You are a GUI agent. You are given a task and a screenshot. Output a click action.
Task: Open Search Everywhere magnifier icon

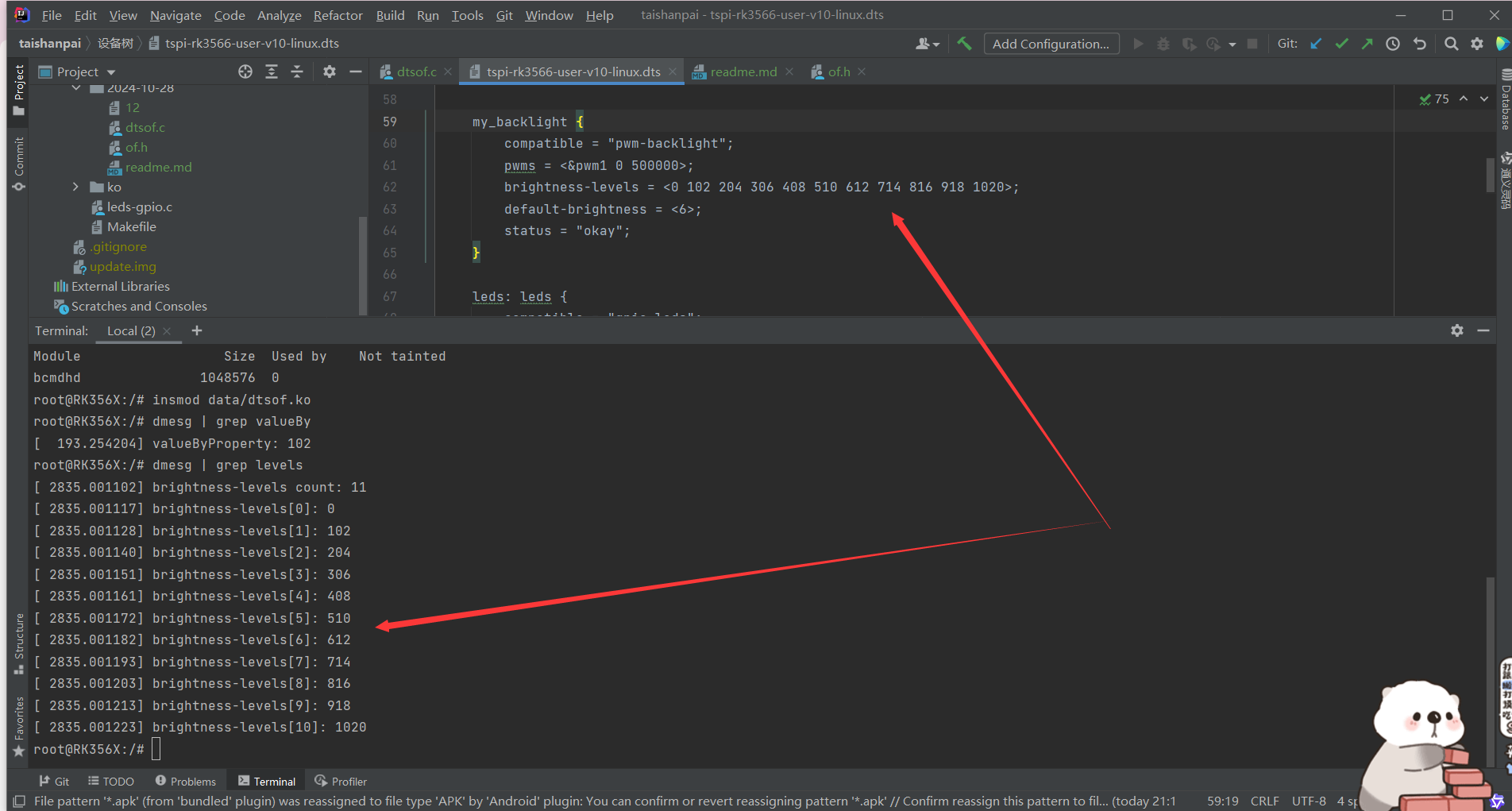1451,44
